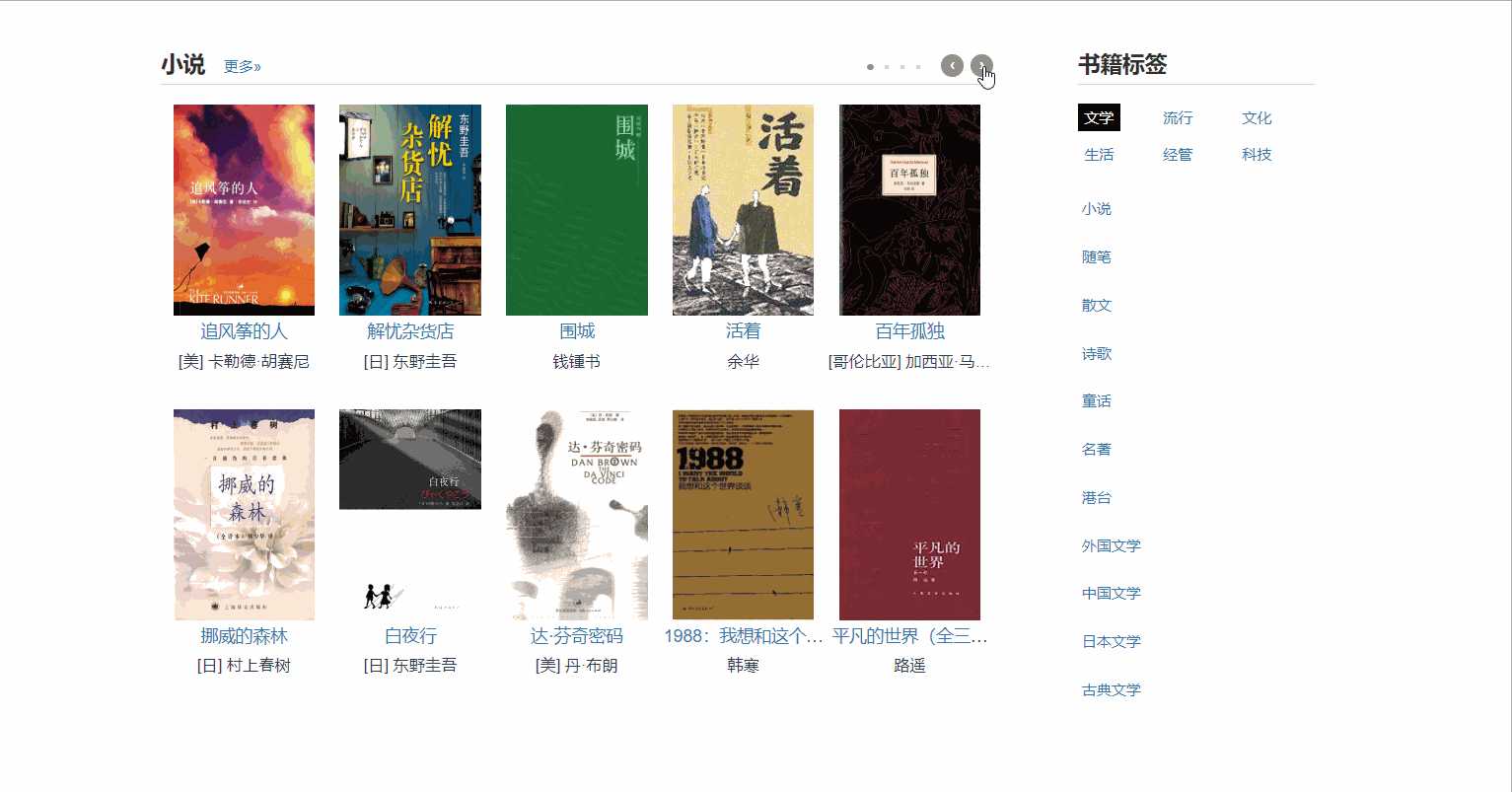
Task: Open the 更多» link beside 小说
Action: pos(243,66)
